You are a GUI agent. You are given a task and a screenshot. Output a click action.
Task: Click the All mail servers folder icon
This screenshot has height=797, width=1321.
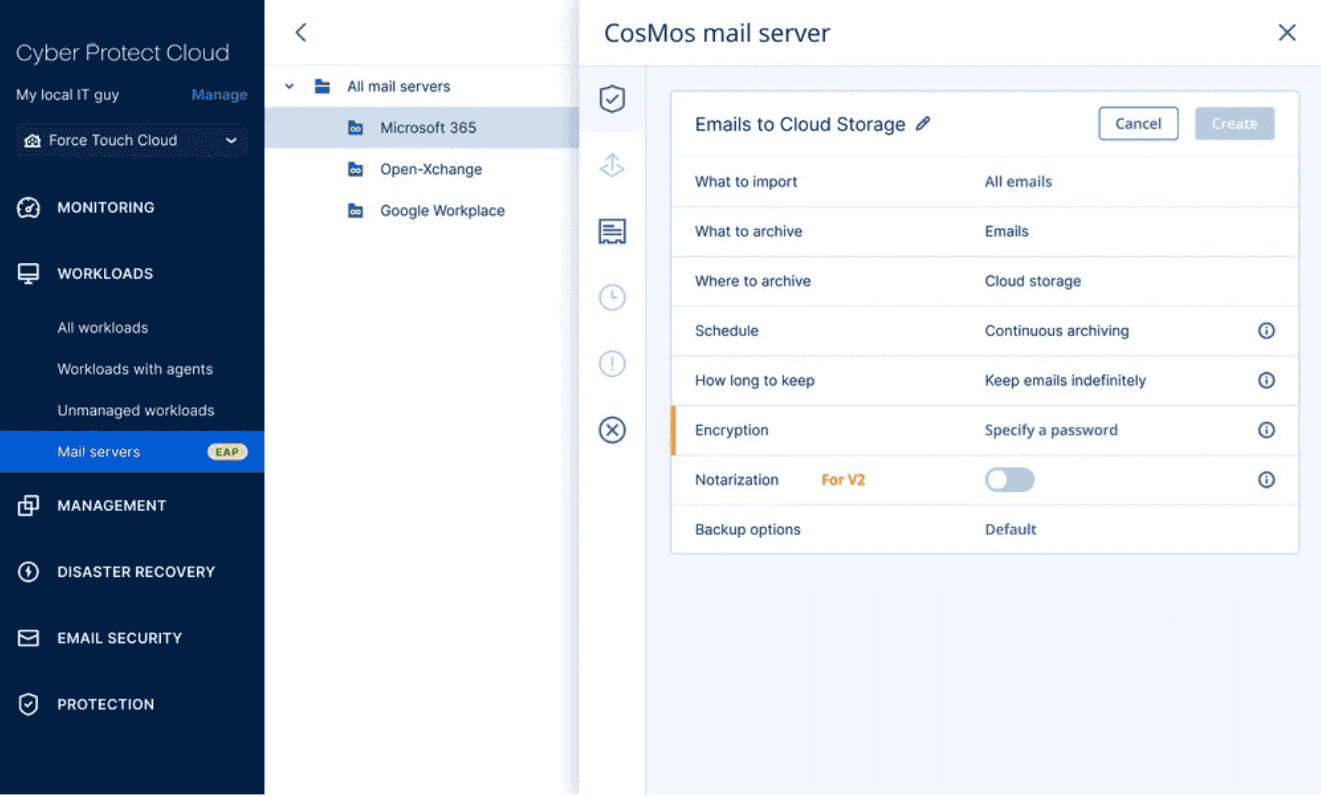(322, 86)
